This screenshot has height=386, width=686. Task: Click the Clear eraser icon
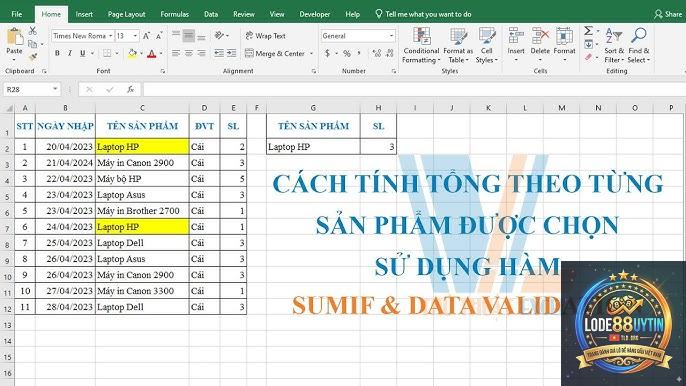tap(588, 57)
